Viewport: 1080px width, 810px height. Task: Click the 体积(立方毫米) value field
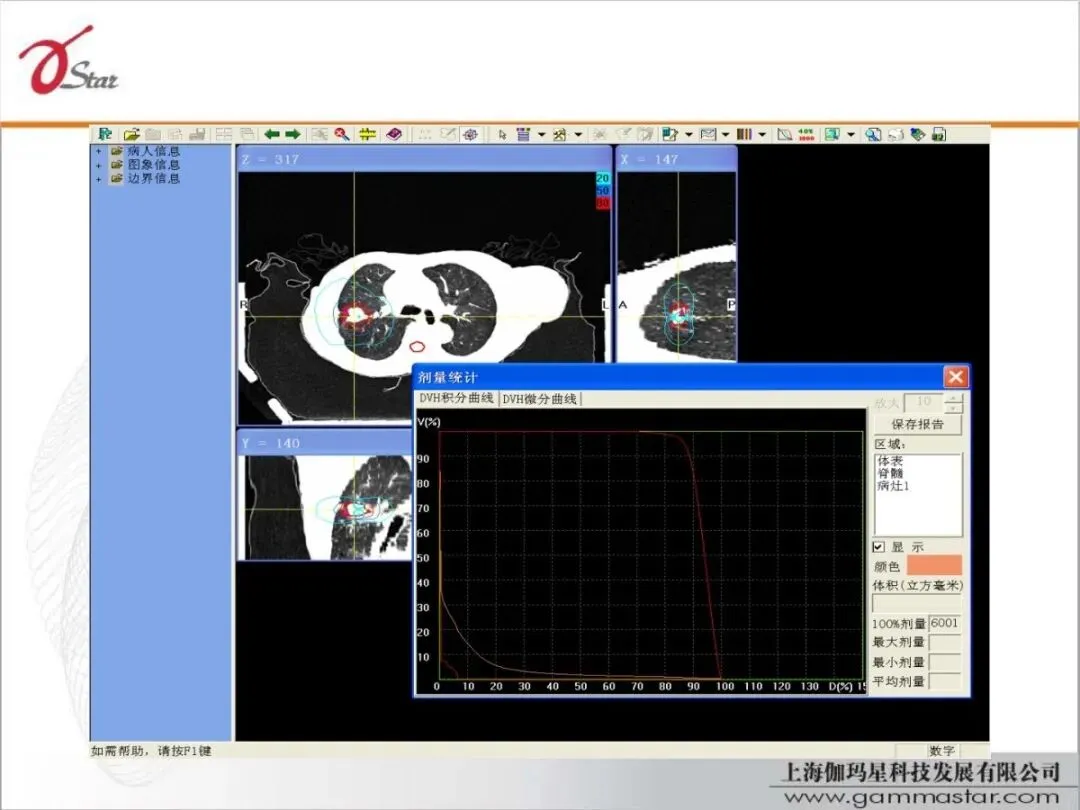[x=916, y=603]
